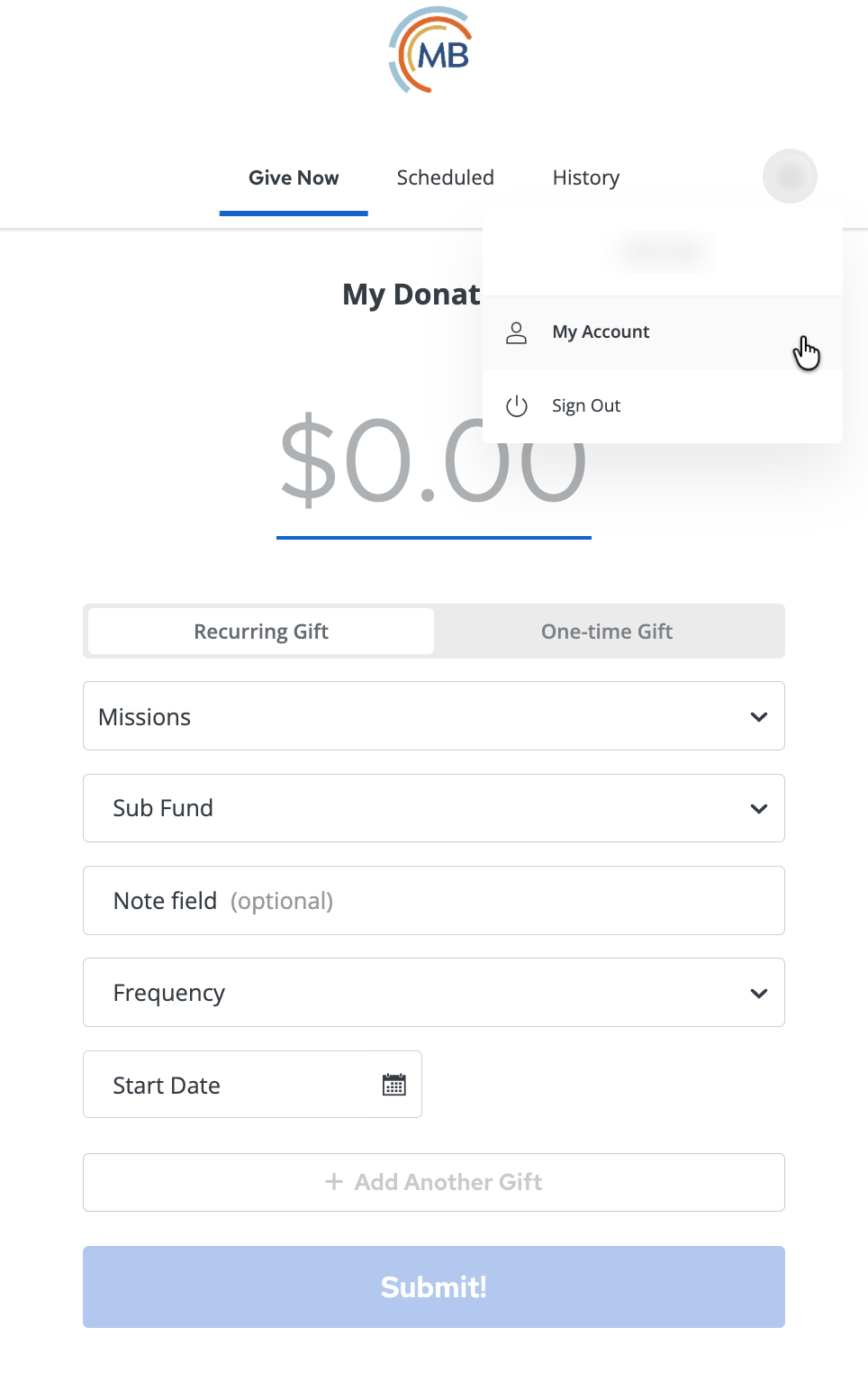
Task: Open the Give Now tab
Action: 294,178
